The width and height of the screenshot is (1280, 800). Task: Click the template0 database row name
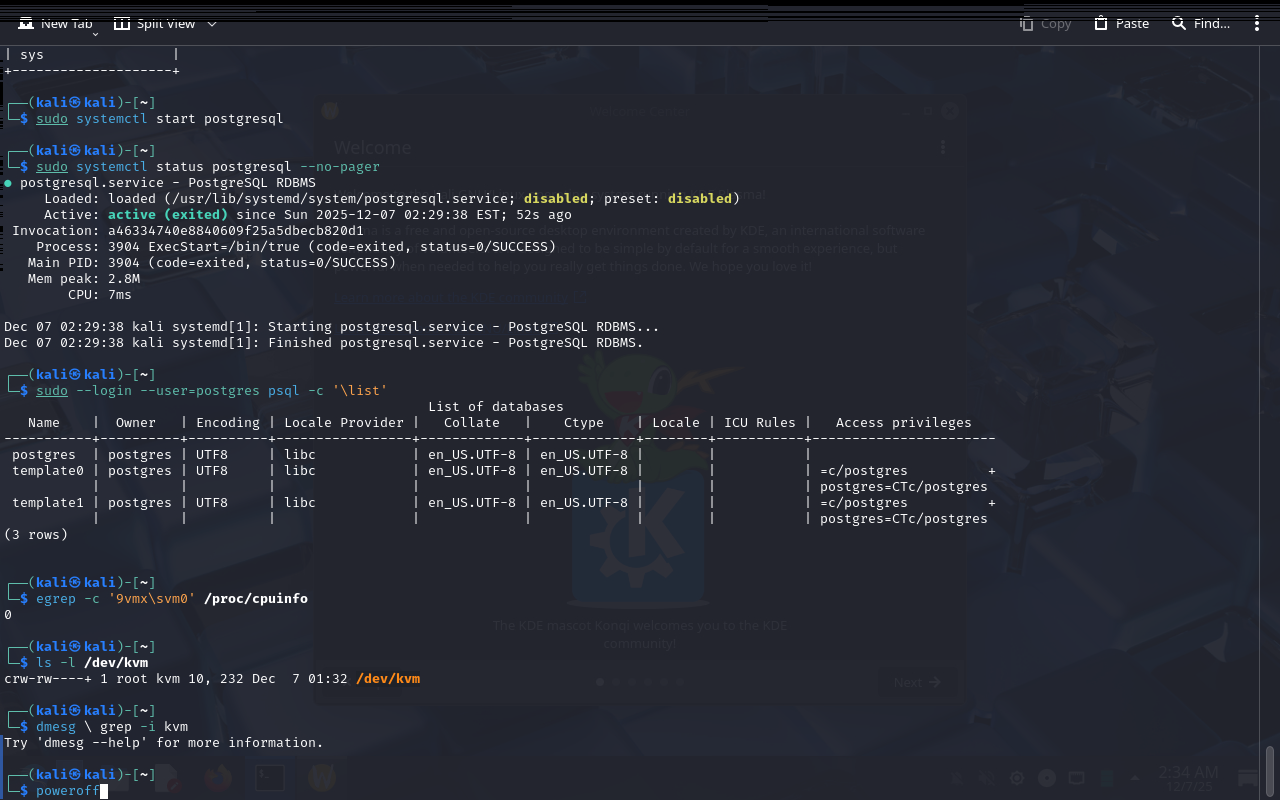48,471
